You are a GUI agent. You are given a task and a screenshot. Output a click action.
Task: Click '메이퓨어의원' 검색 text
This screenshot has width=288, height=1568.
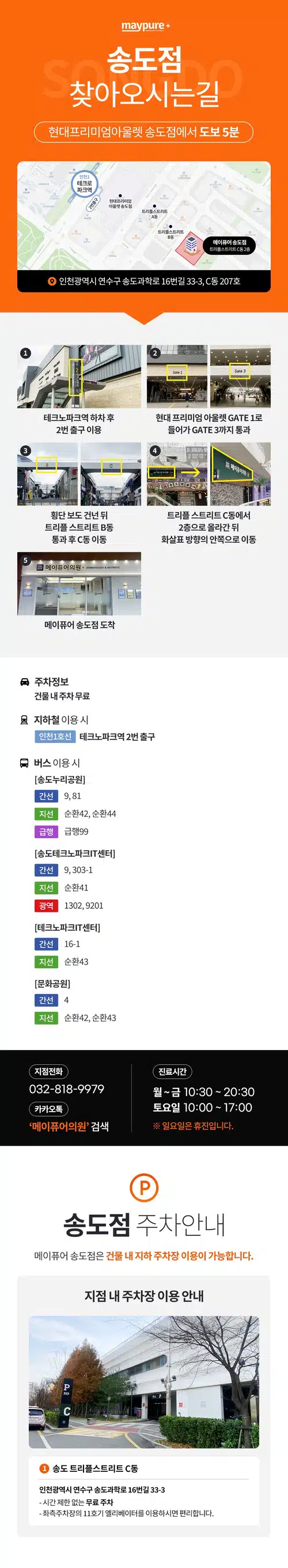tap(69, 1126)
